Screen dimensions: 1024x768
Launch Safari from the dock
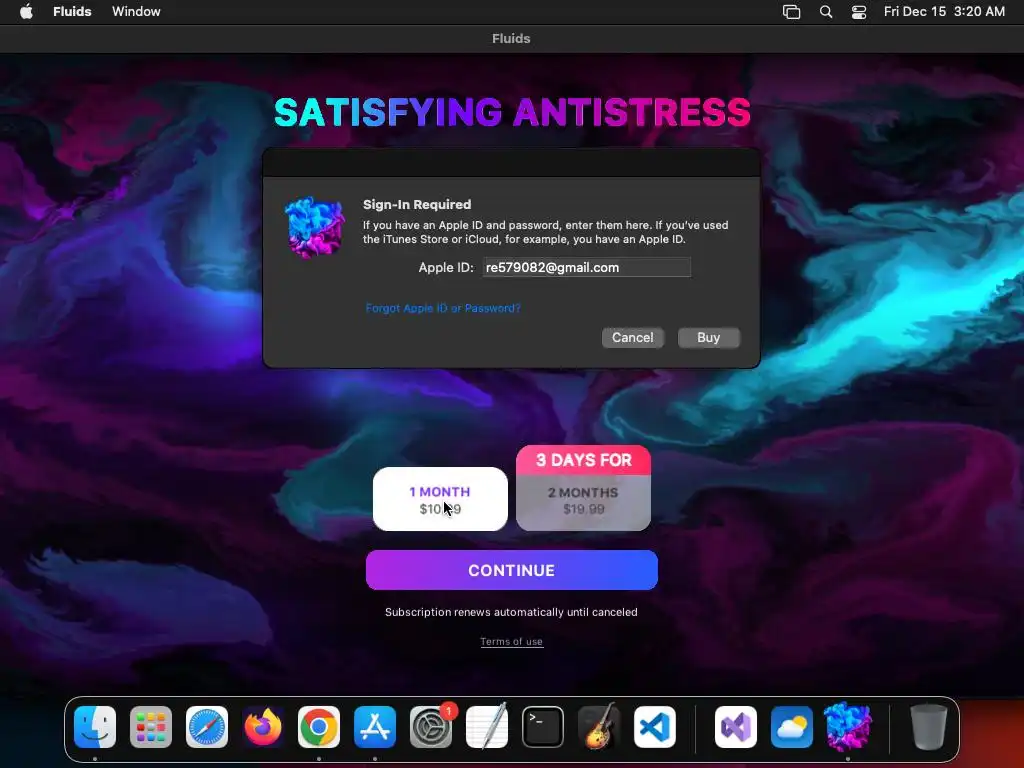click(207, 726)
